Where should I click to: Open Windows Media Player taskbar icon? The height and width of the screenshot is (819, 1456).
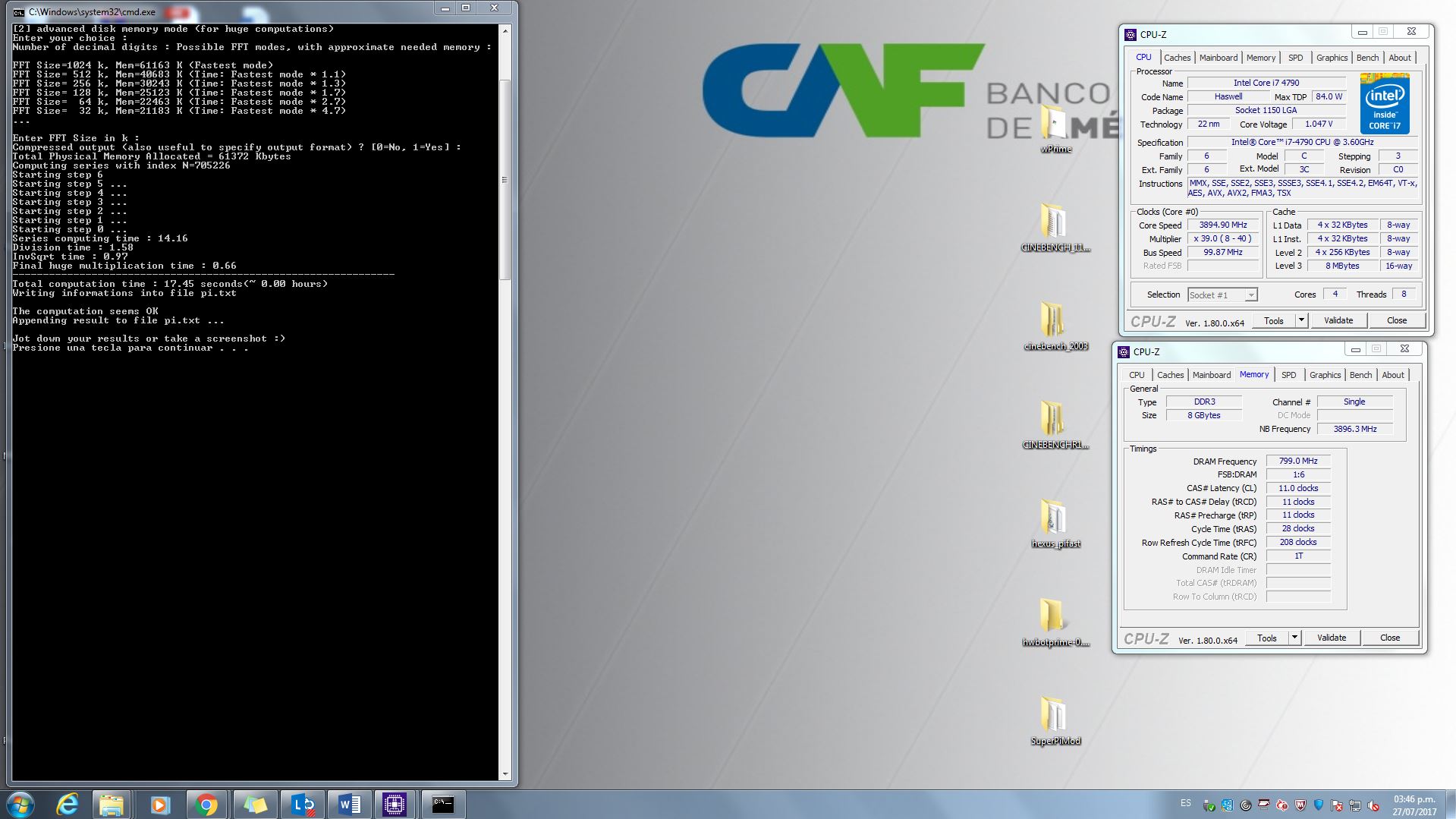pos(159,805)
